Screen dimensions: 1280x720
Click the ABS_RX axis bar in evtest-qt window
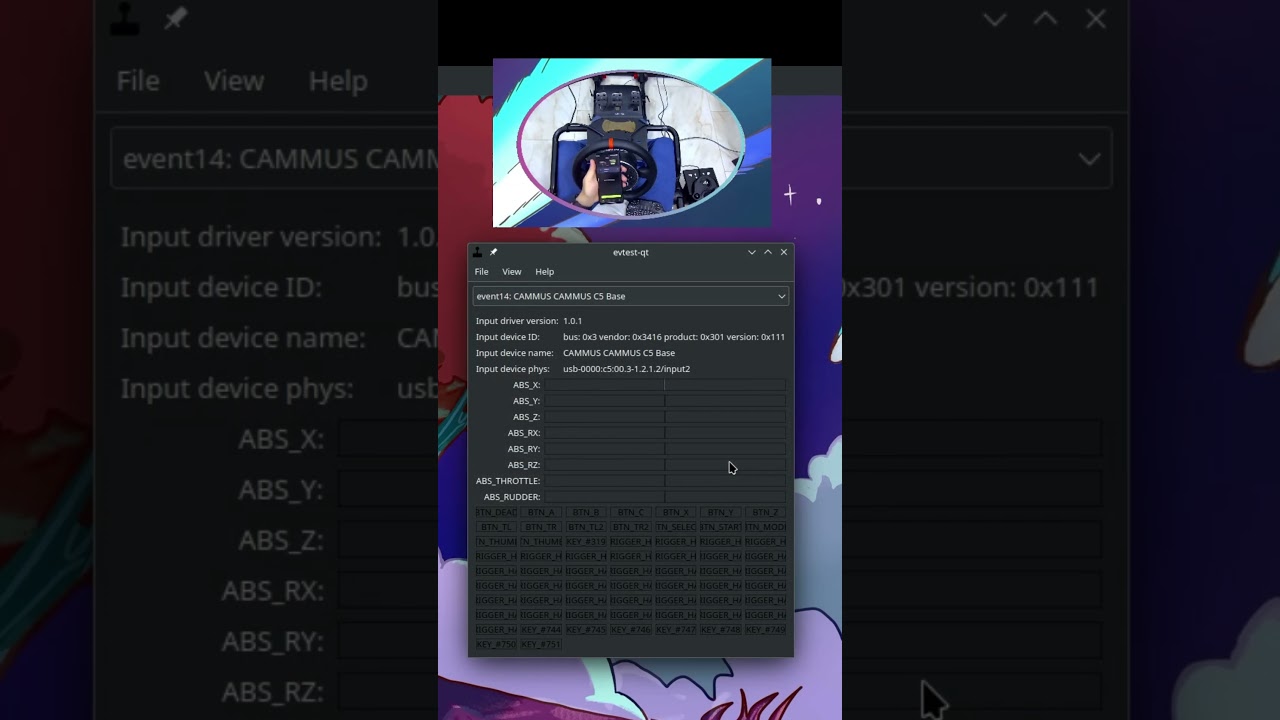(665, 433)
